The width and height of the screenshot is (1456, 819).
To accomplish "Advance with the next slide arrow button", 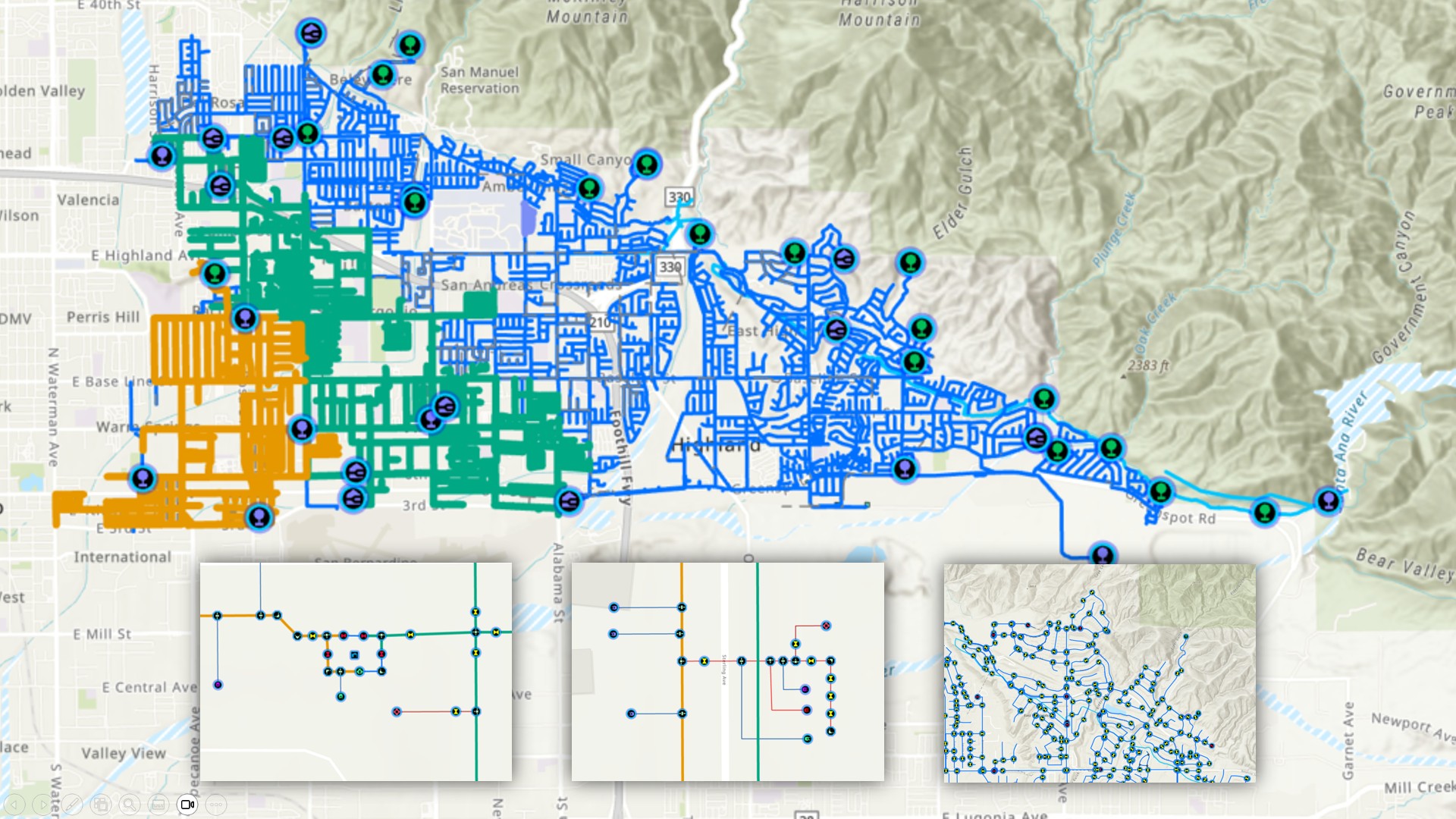I will 43,804.
